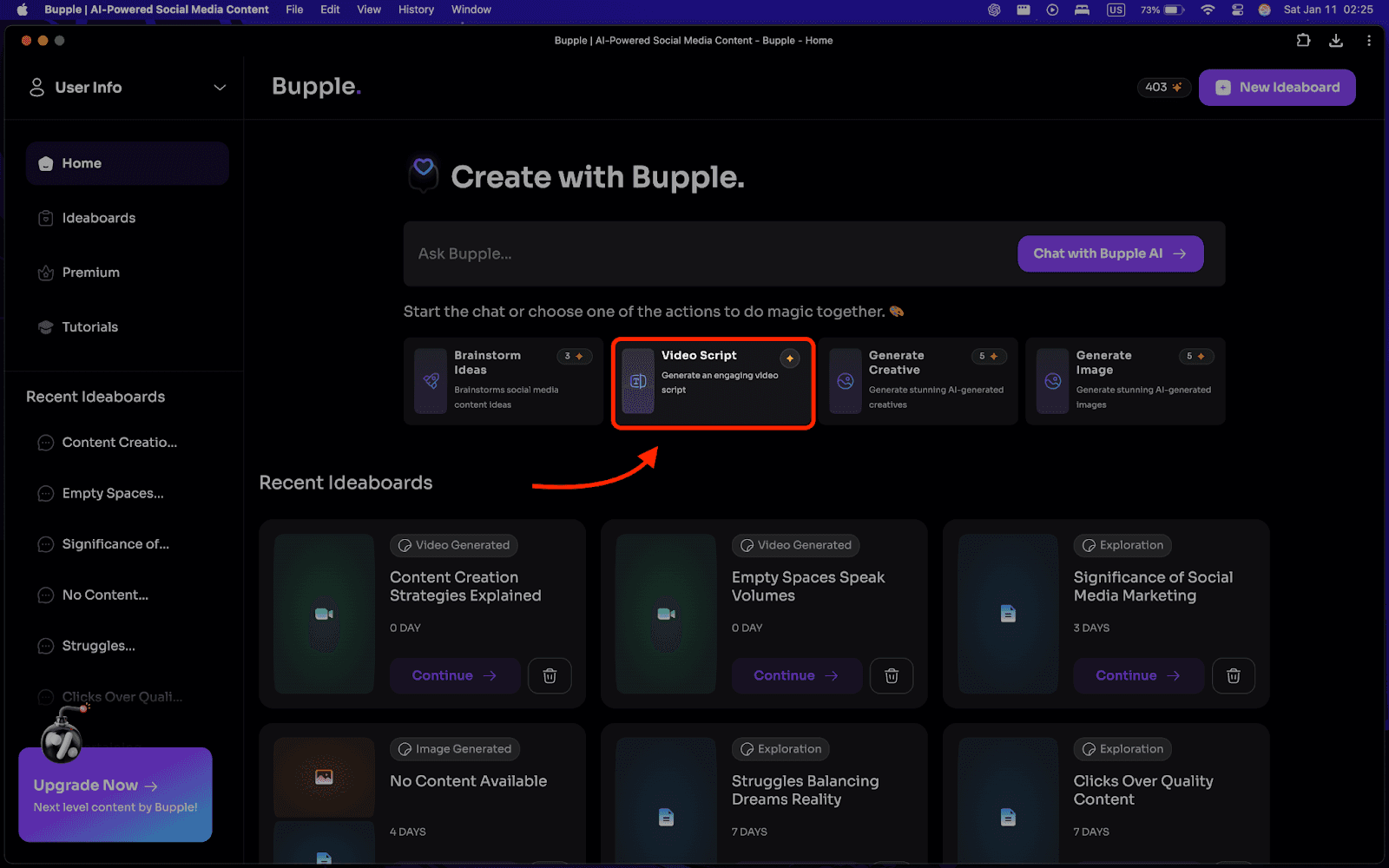Screen dimensions: 1389x868
Task: Click Video Generated tag on Content Creation card
Action: coord(454,545)
